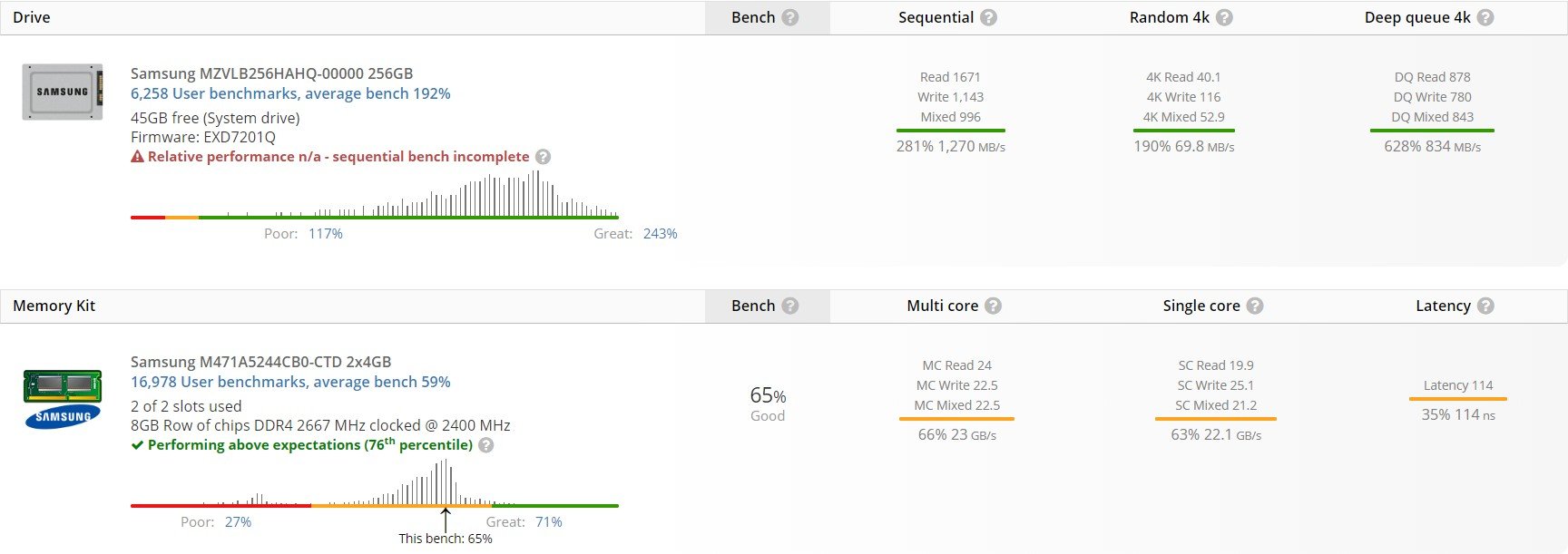Click help icon beside Deep queue 4k

coord(1485,17)
